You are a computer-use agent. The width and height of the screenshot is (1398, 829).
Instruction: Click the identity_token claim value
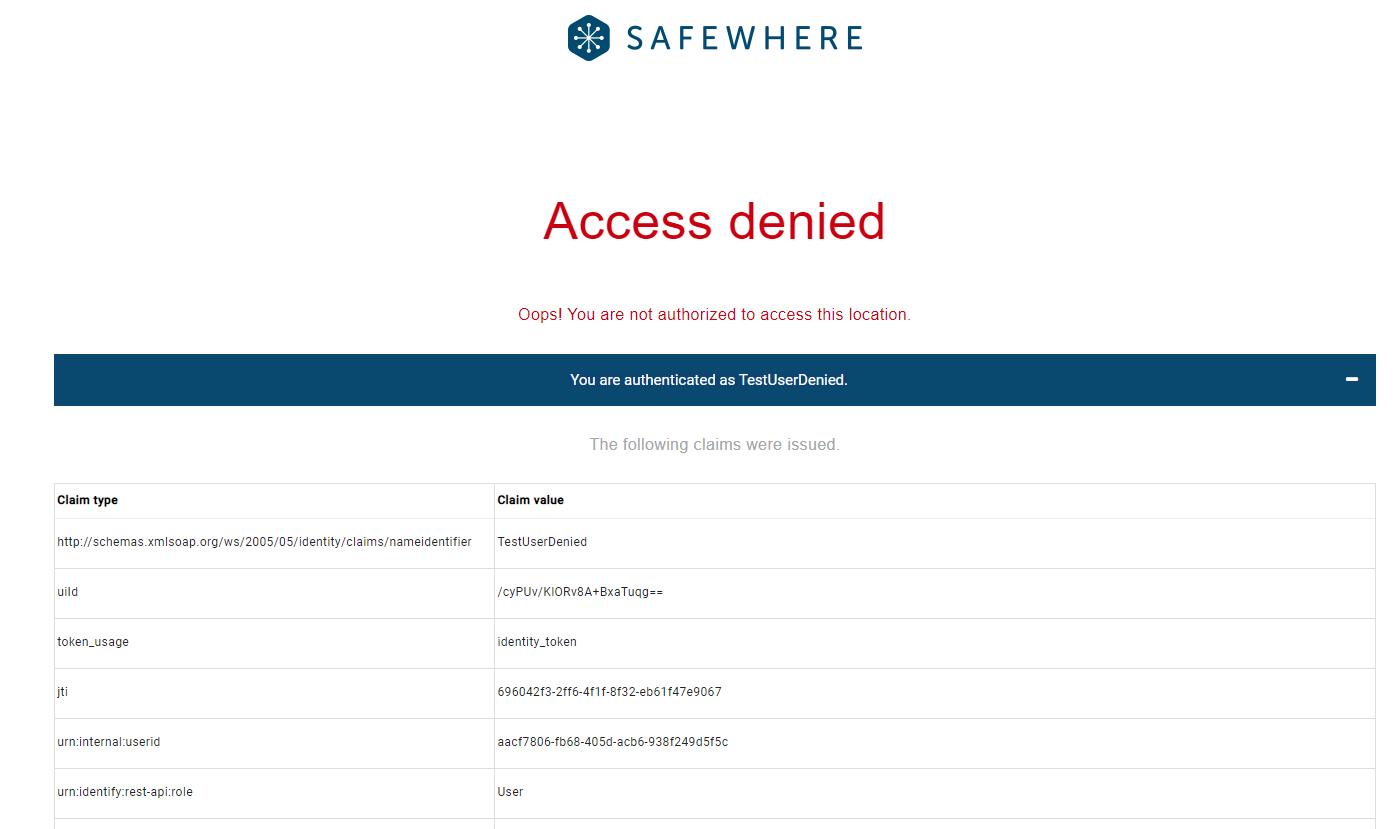[537, 642]
